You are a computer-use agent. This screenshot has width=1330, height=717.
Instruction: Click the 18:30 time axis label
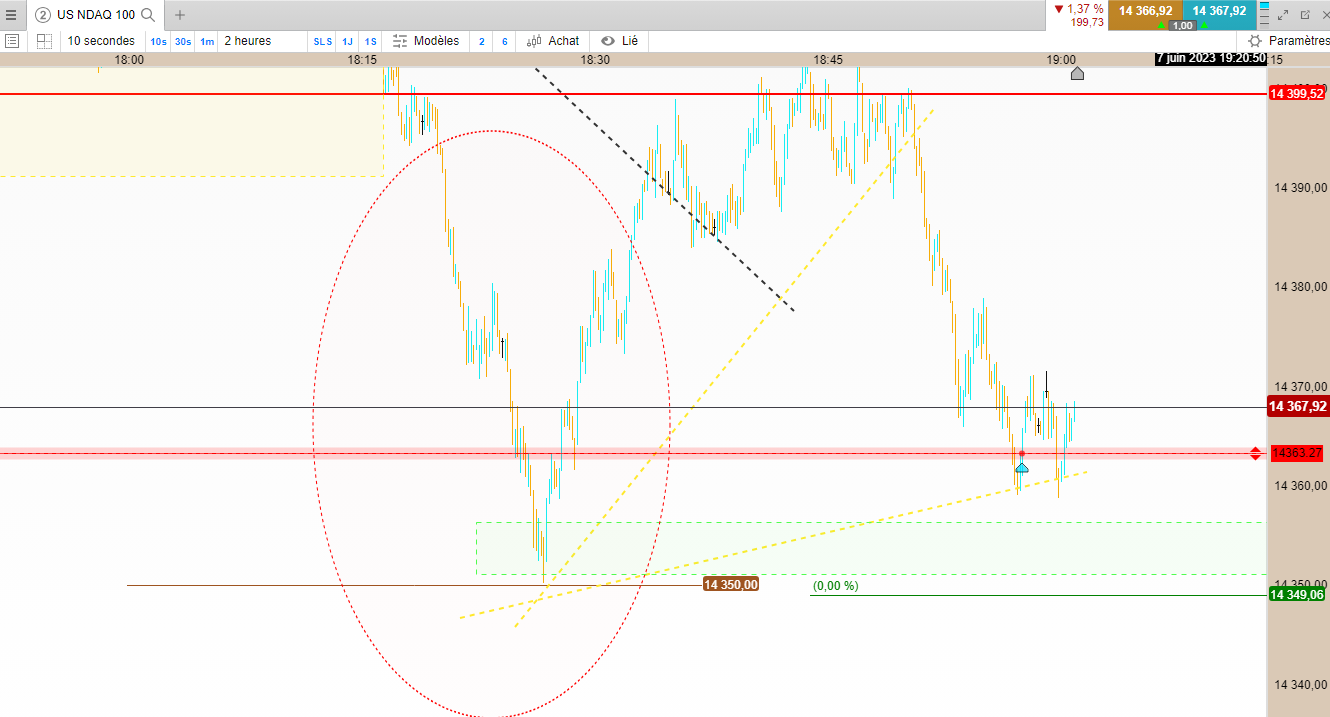coord(595,60)
